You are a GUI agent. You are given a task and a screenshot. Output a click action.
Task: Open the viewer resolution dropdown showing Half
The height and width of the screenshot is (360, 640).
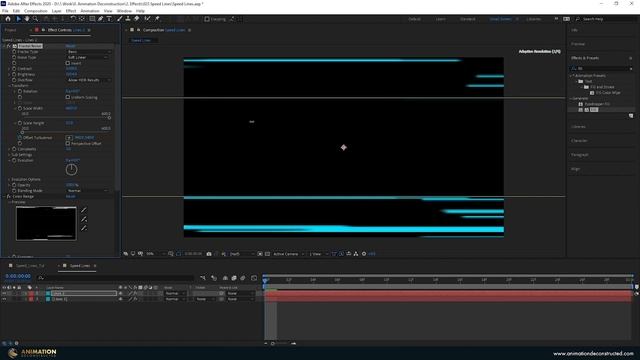point(242,254)
